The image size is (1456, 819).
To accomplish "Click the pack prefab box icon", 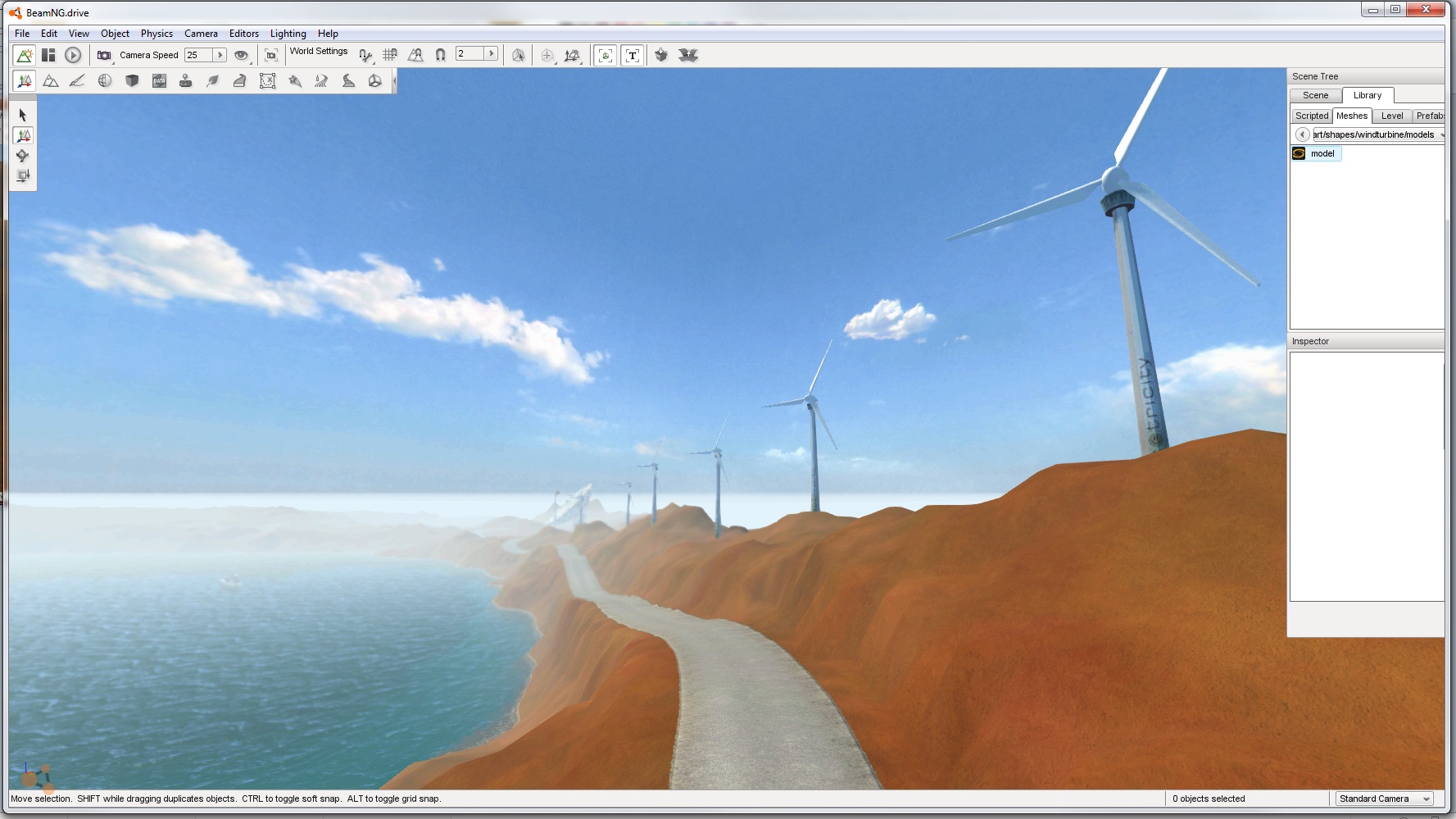I will pos(661,55).
